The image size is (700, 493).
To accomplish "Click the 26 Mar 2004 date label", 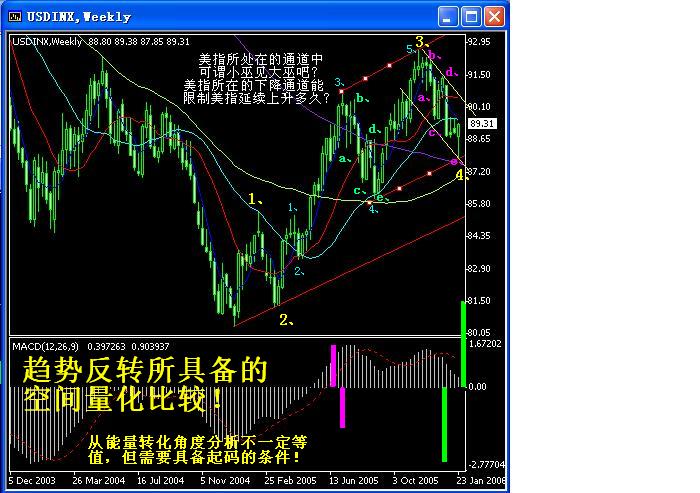I will point(99,481).
